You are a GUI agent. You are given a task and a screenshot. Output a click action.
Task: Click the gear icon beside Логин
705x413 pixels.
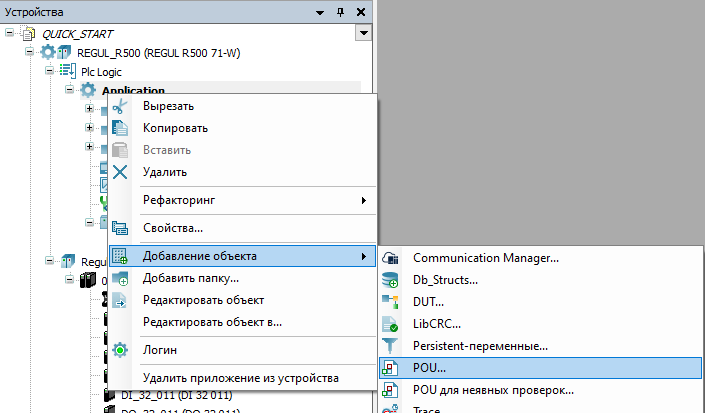tap(120, 350)
